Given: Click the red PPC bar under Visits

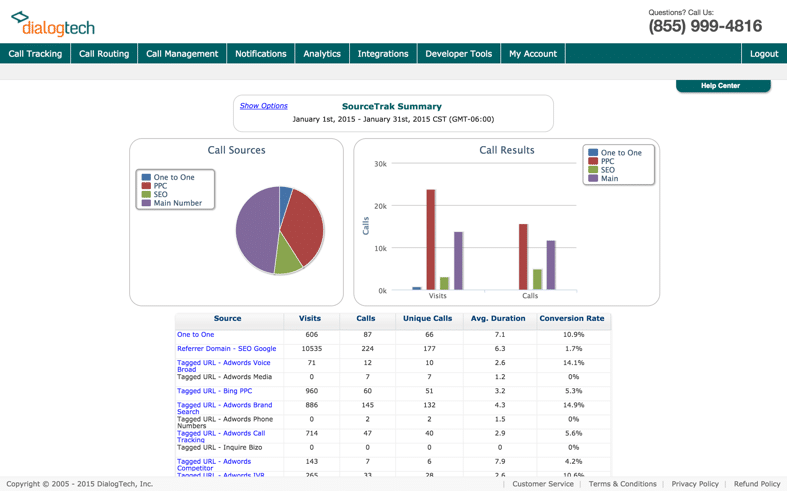Looking at the screenshot, I should [x=431, y=239].
